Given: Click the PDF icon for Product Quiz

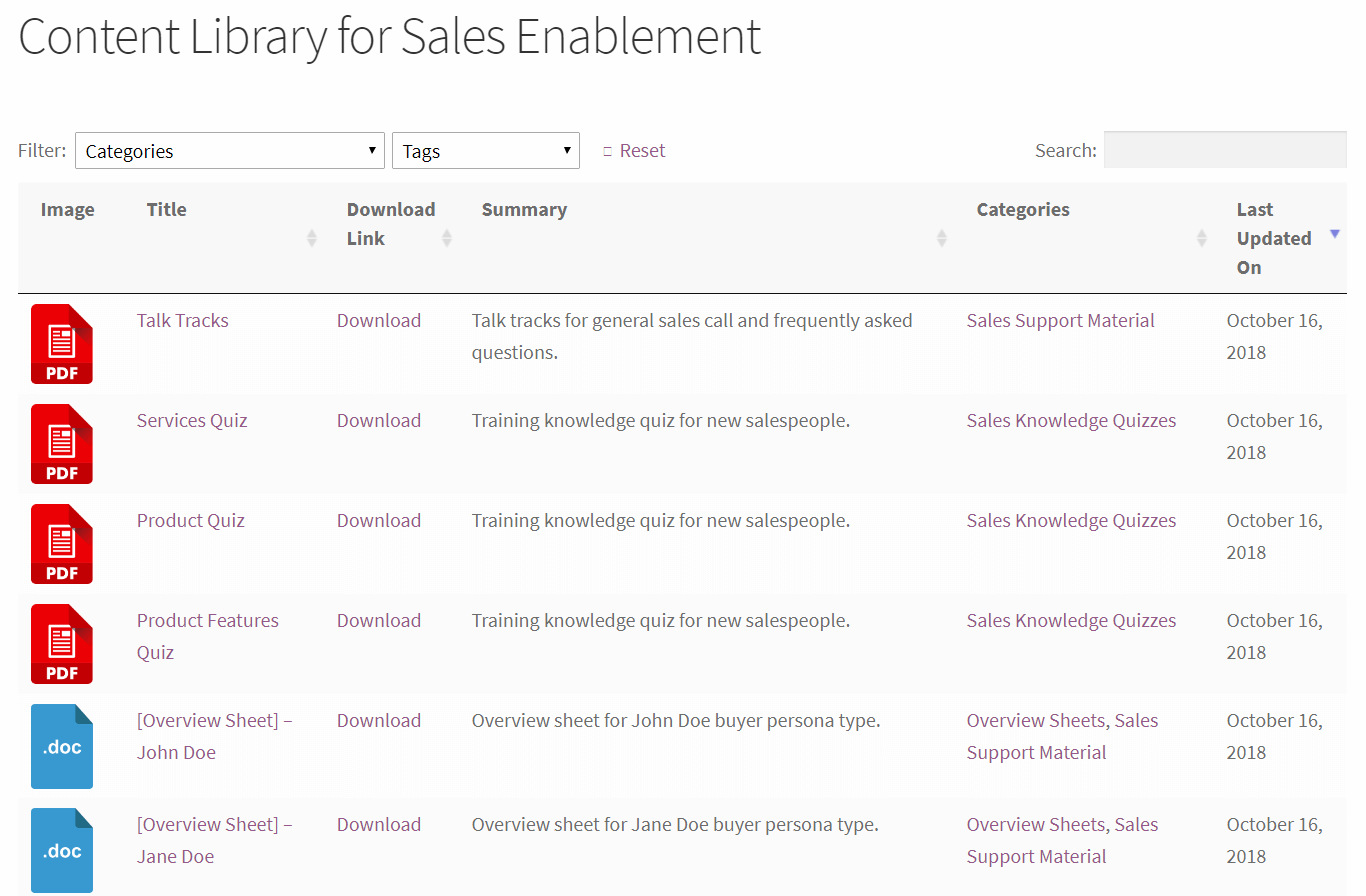Looking at the screenshot, I should [x=61, y=544].
